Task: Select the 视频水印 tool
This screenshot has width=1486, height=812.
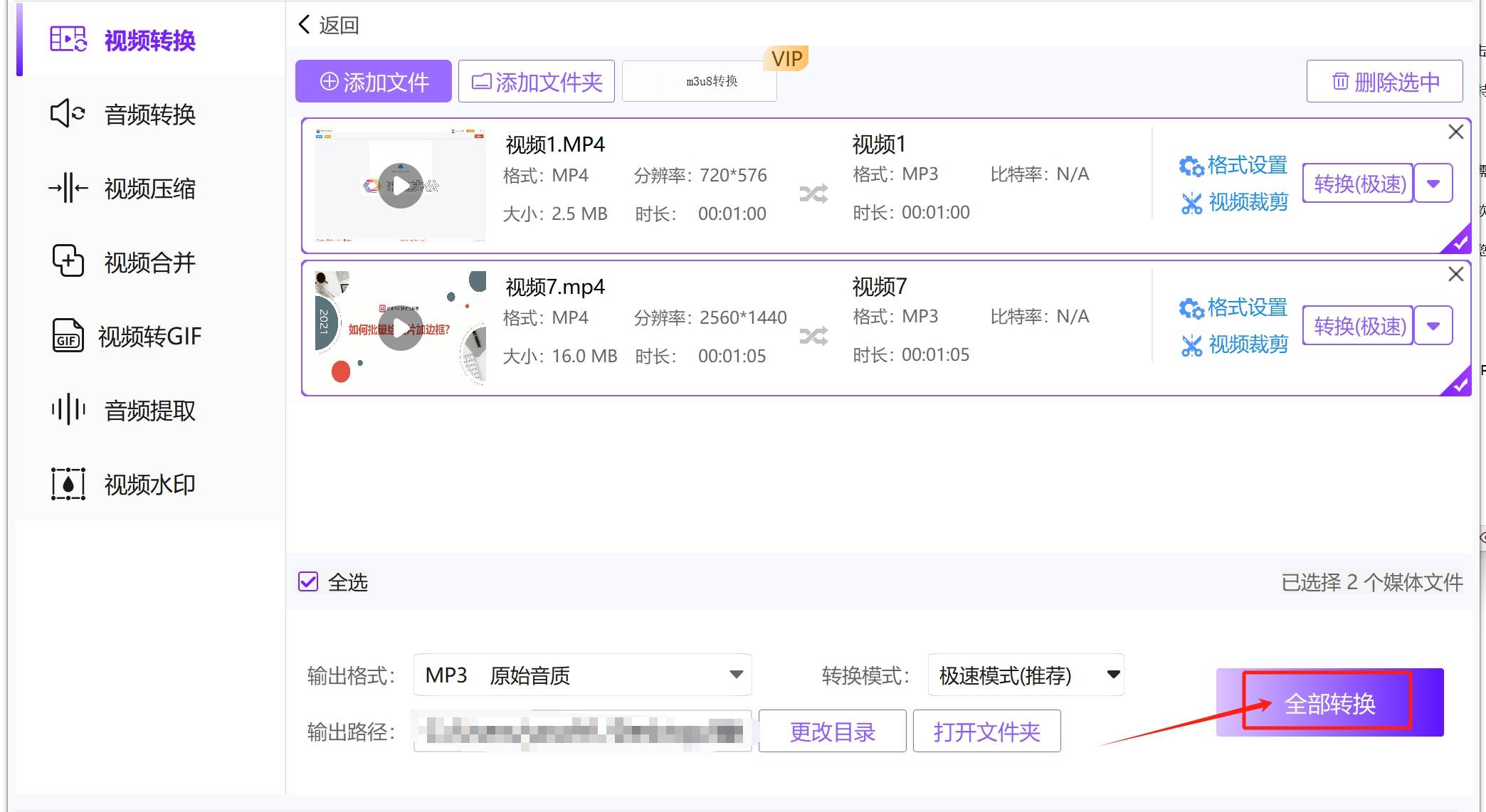Action: (x=148, y=484)
